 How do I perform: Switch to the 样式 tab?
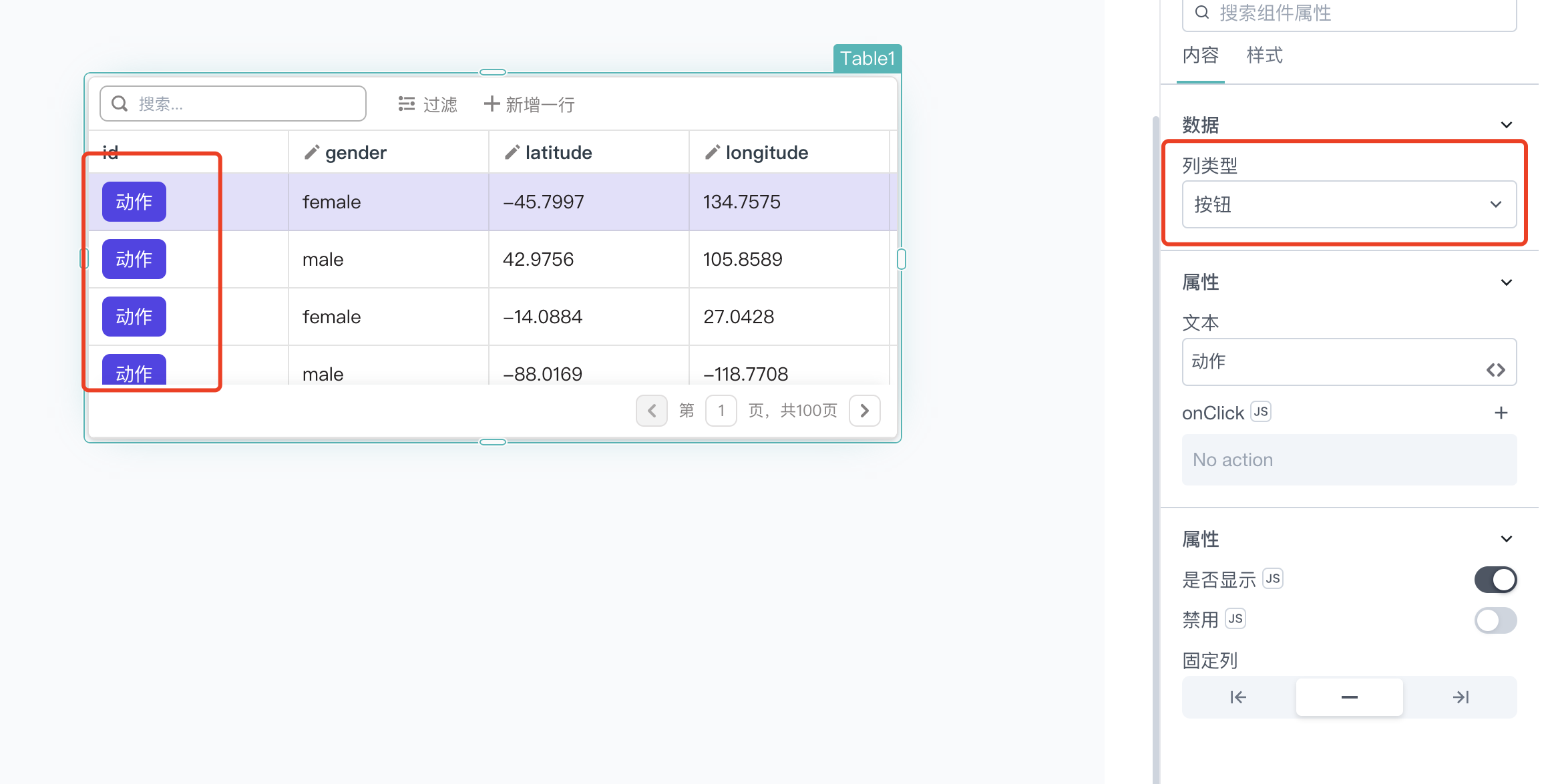click(x=1265, y=55)
